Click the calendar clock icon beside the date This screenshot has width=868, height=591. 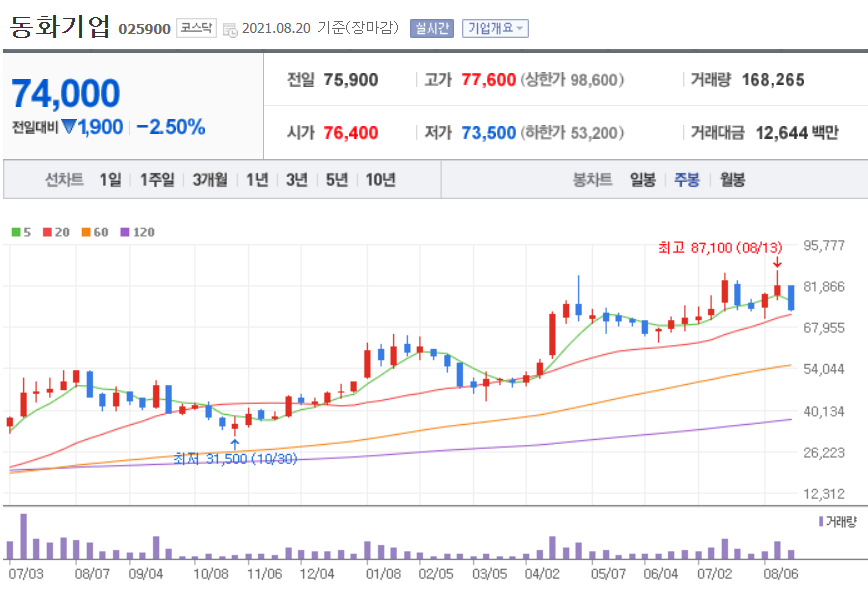point(230,30)
